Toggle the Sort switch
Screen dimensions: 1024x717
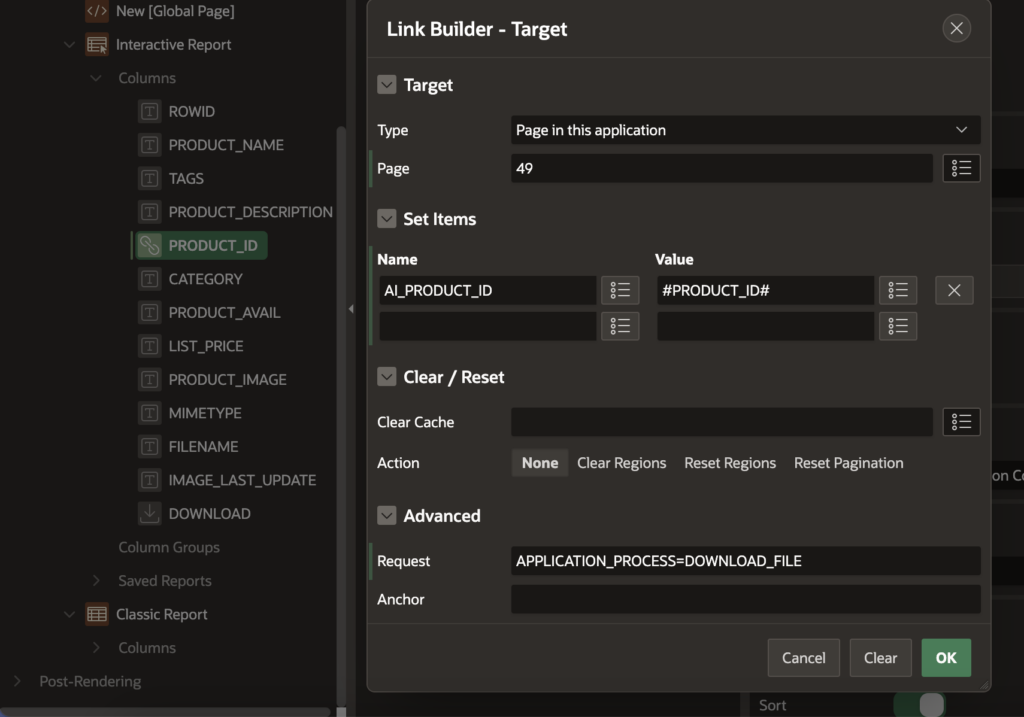(x=920, y=704)
